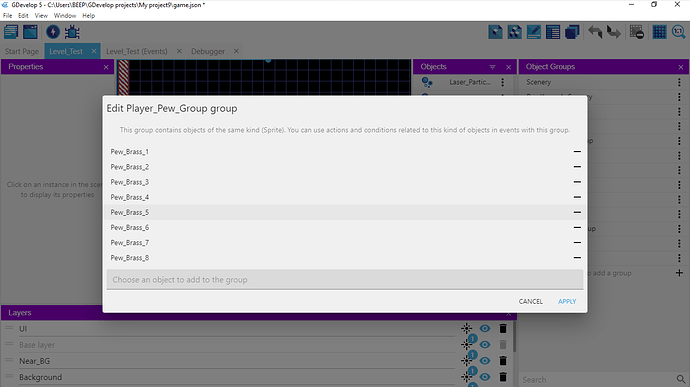Remove Pew_Brass_1 from the group

click(x=577, y=151)
